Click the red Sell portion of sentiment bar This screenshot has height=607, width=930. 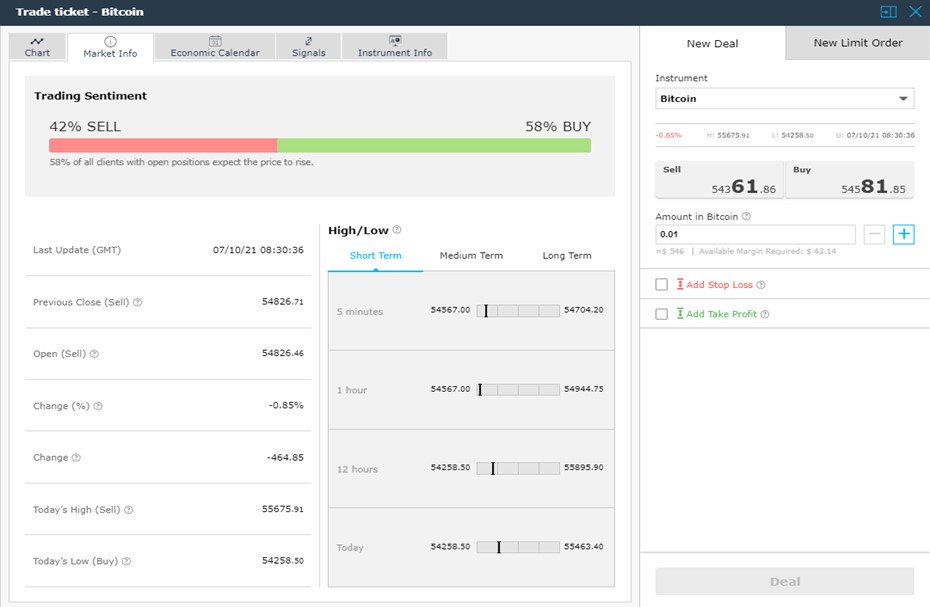point(163,145)
